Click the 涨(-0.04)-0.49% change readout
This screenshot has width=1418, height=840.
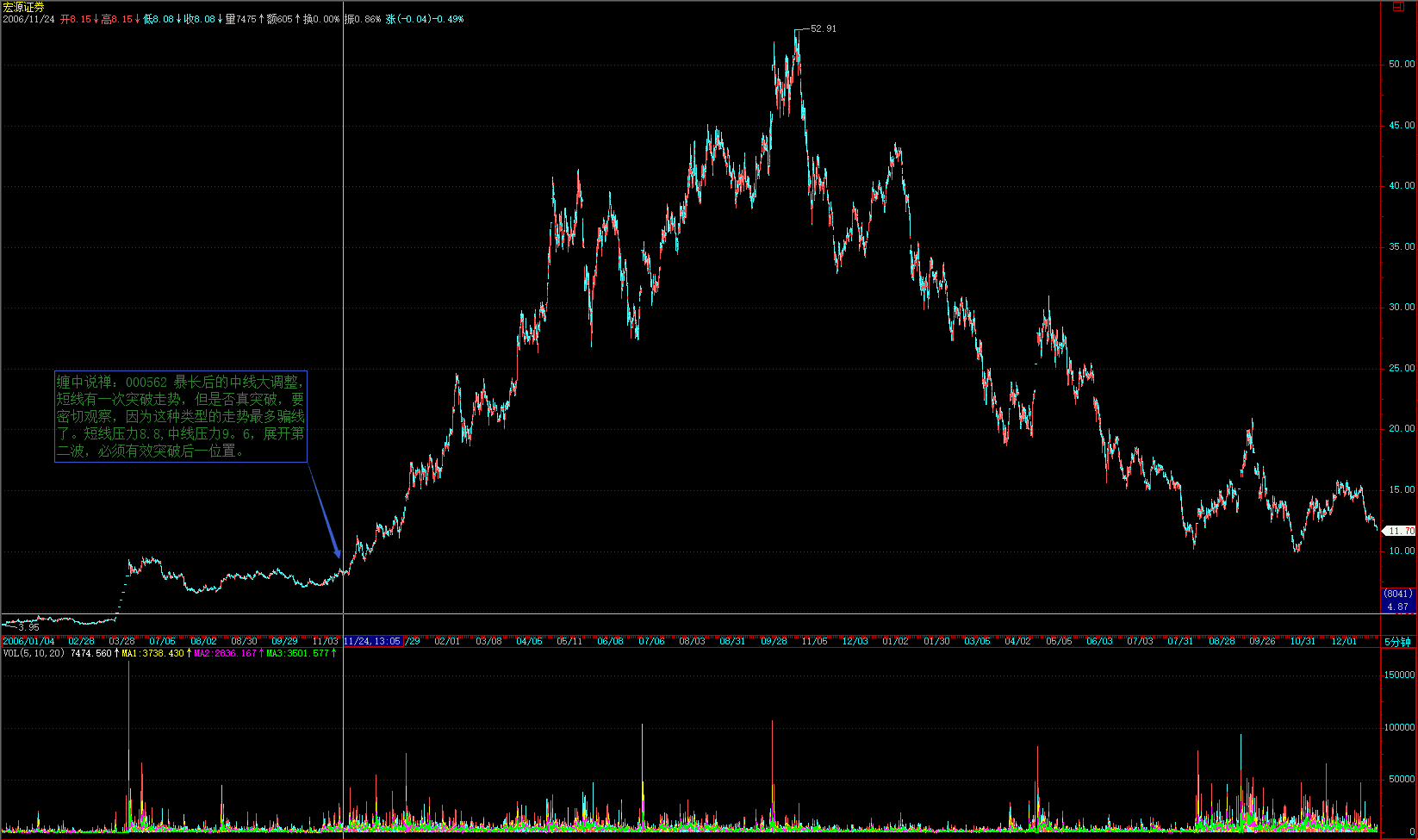pyautogui.click(x=425, y=19)
